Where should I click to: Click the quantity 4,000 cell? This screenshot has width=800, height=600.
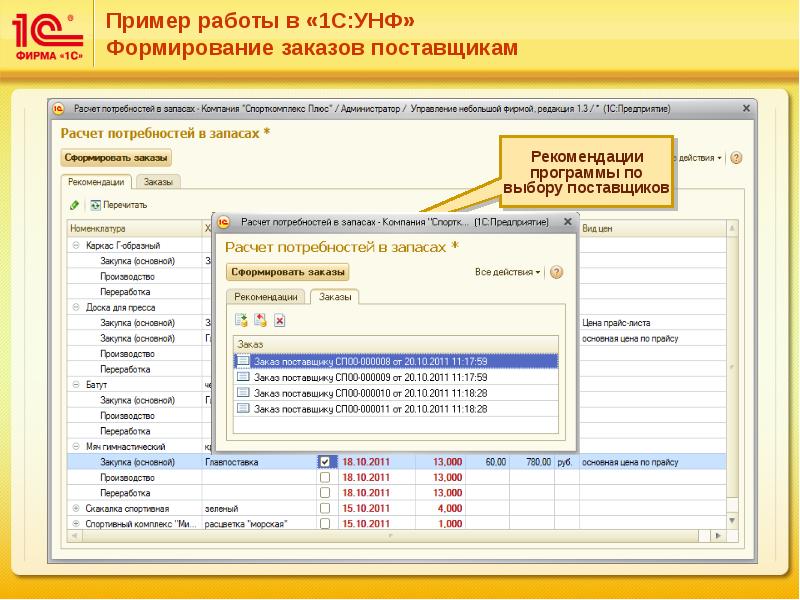[440, 509]
